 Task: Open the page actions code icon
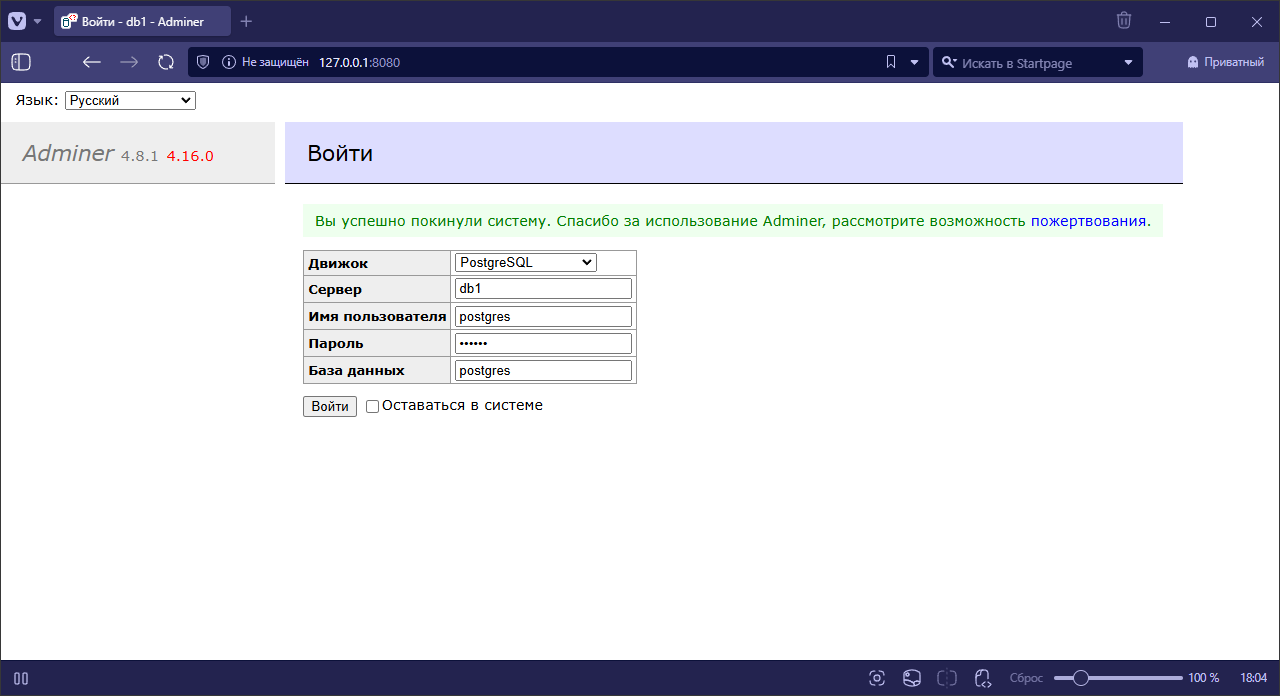[x=982, y=678]
